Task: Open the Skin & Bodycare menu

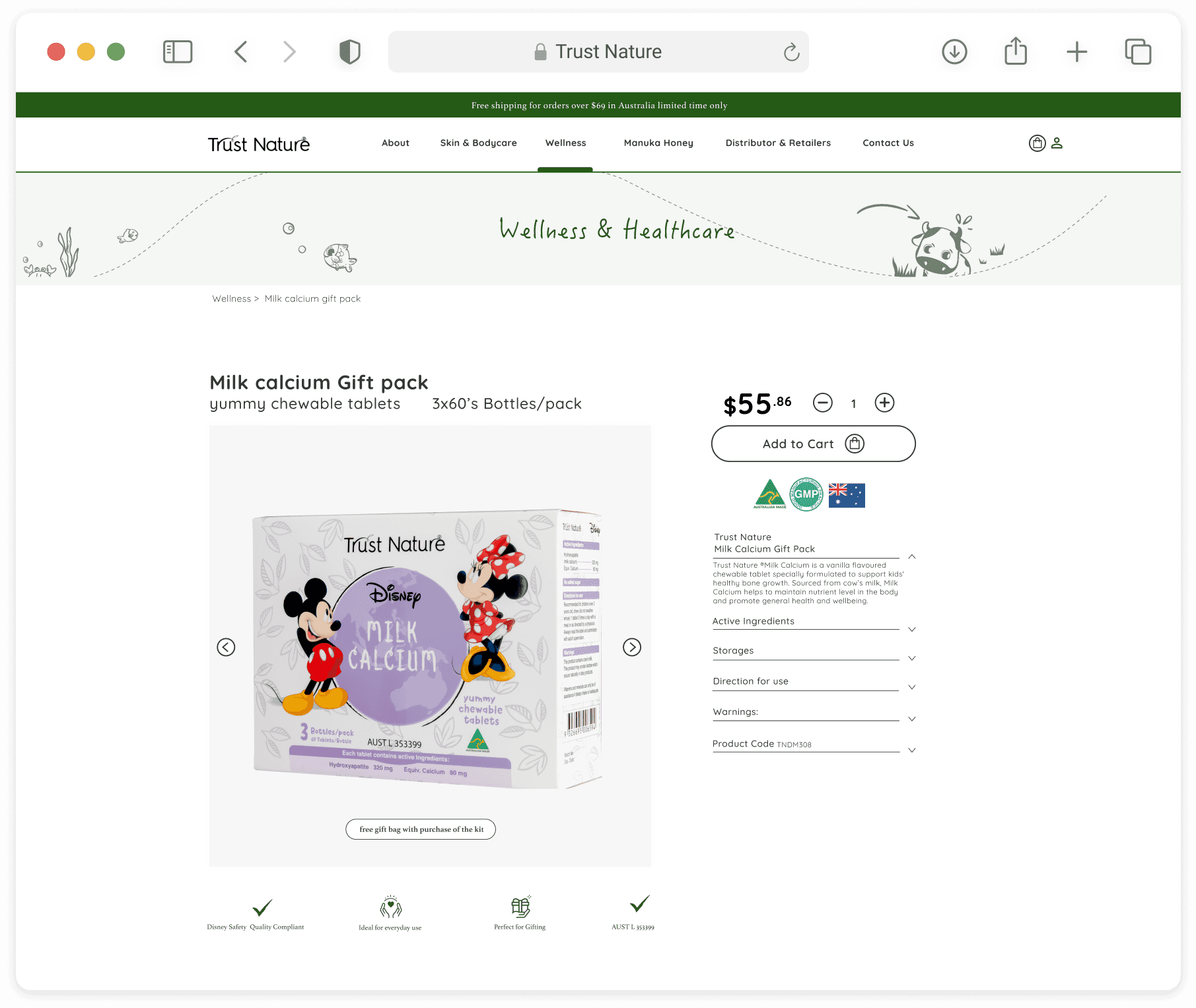Action: (479, 143)
